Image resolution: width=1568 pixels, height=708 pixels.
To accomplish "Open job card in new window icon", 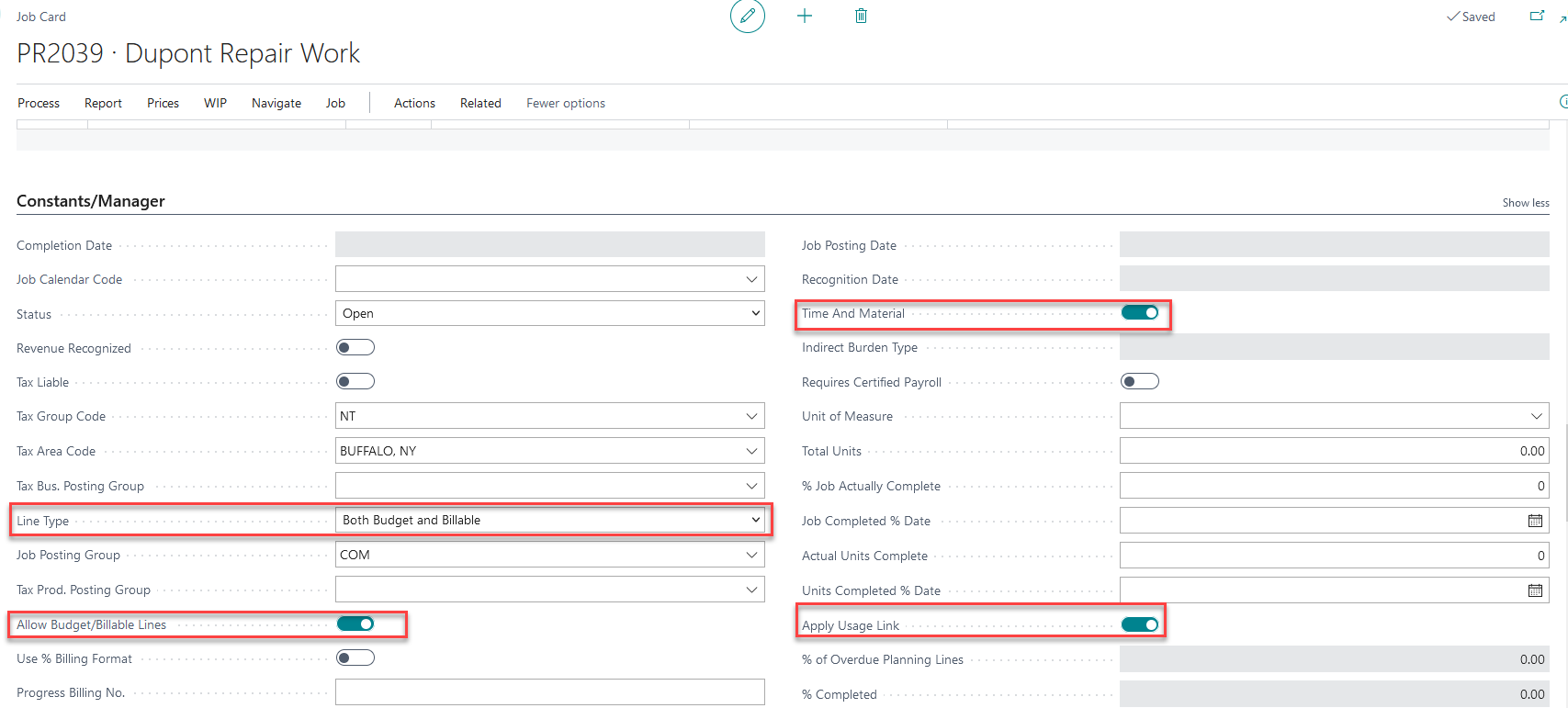I will tap(1536, 17).
